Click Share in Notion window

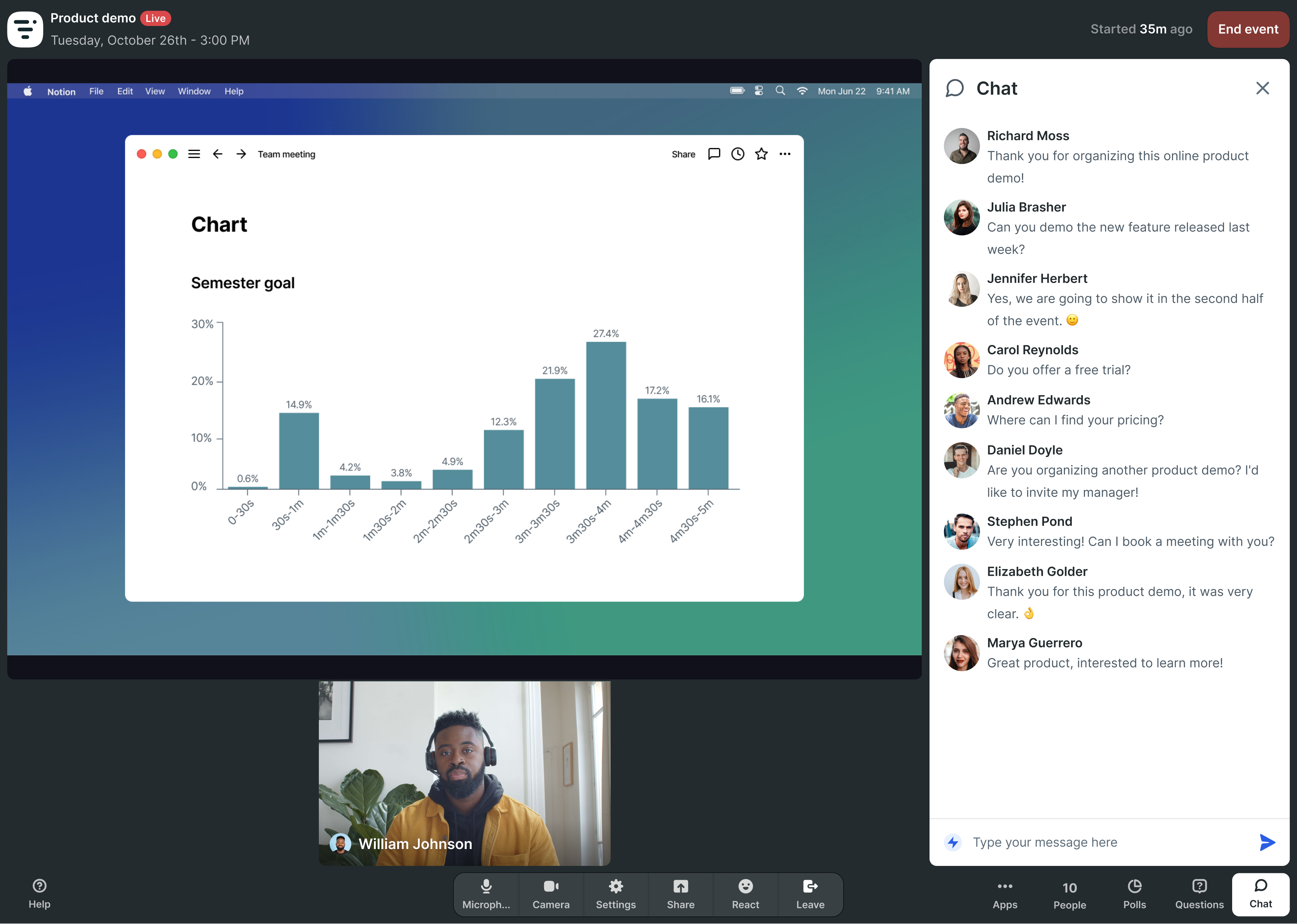(683, 154)
